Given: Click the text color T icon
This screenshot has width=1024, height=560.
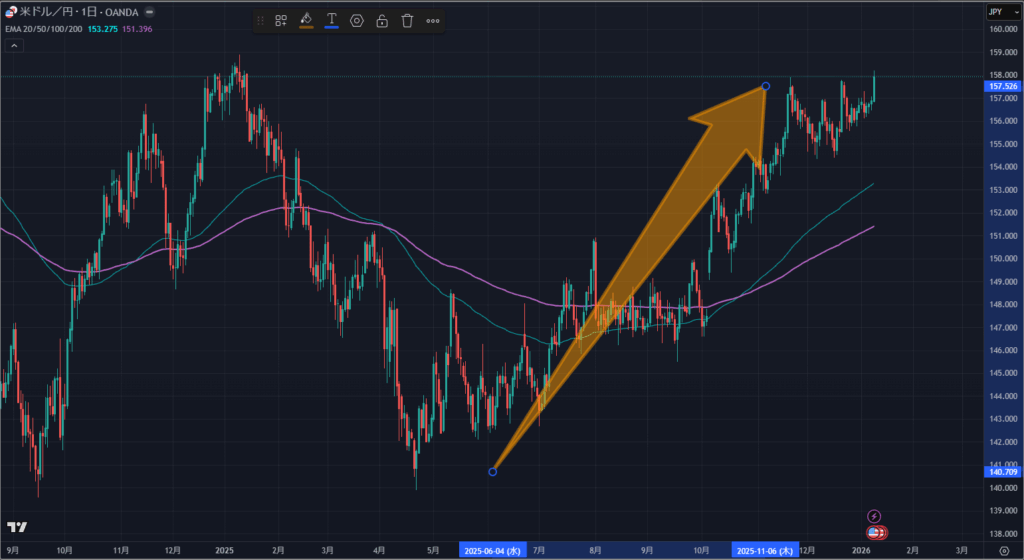Looking at the screenshot, I should [331, 19].
